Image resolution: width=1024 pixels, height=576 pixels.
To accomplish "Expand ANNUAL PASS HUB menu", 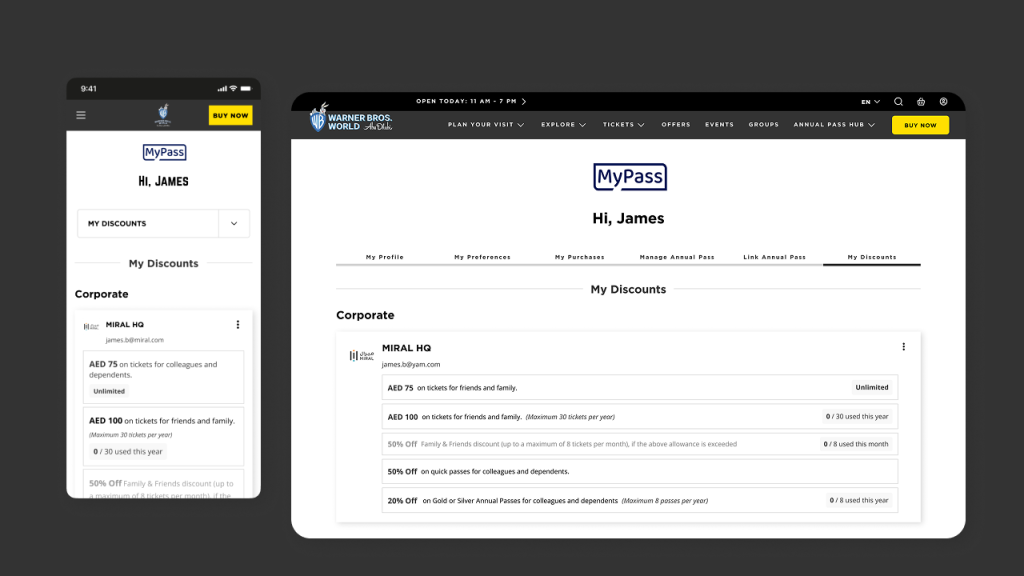I will tap(834, 125).
